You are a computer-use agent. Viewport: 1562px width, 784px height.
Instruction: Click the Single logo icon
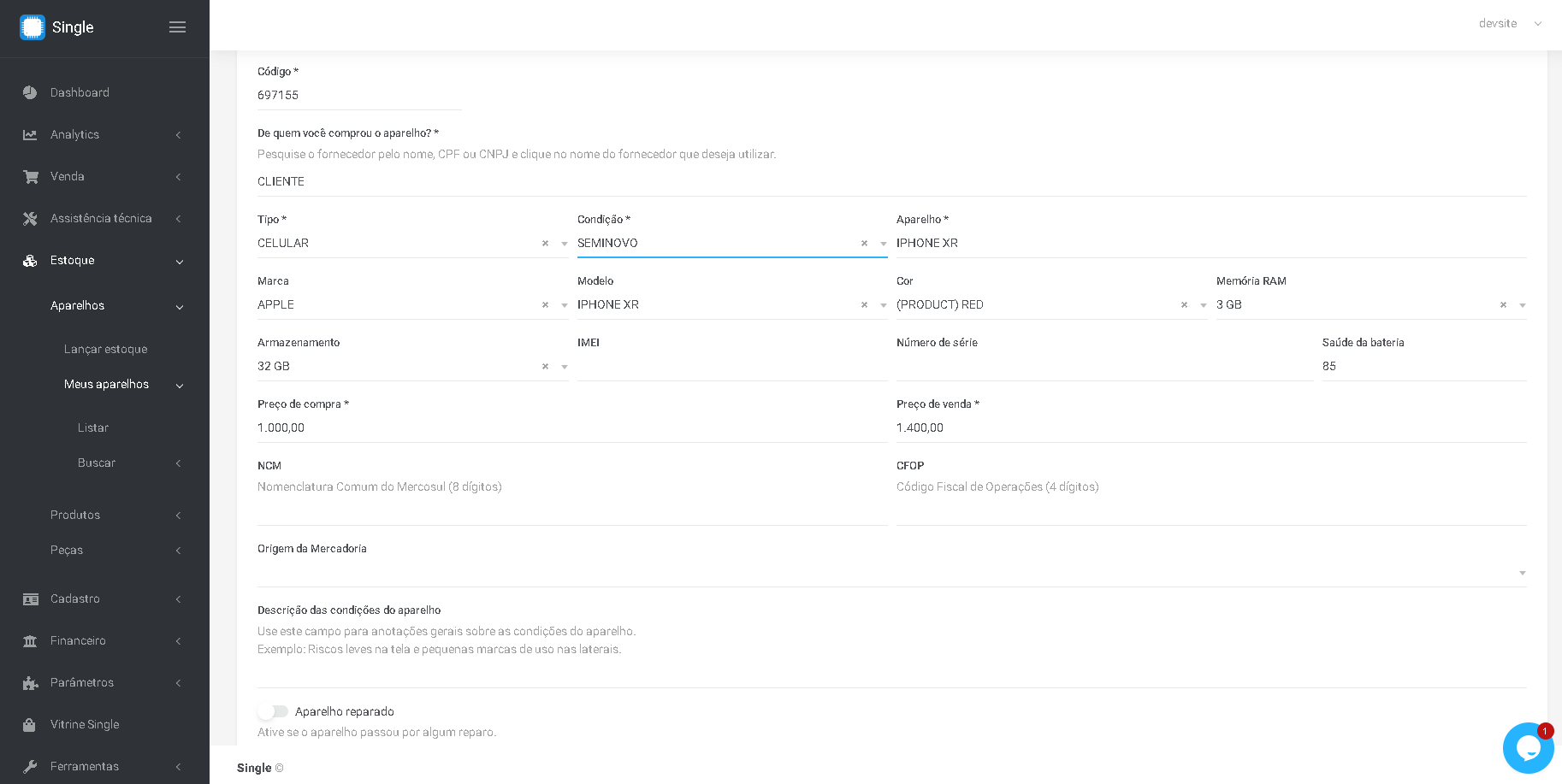click(33, 27)
